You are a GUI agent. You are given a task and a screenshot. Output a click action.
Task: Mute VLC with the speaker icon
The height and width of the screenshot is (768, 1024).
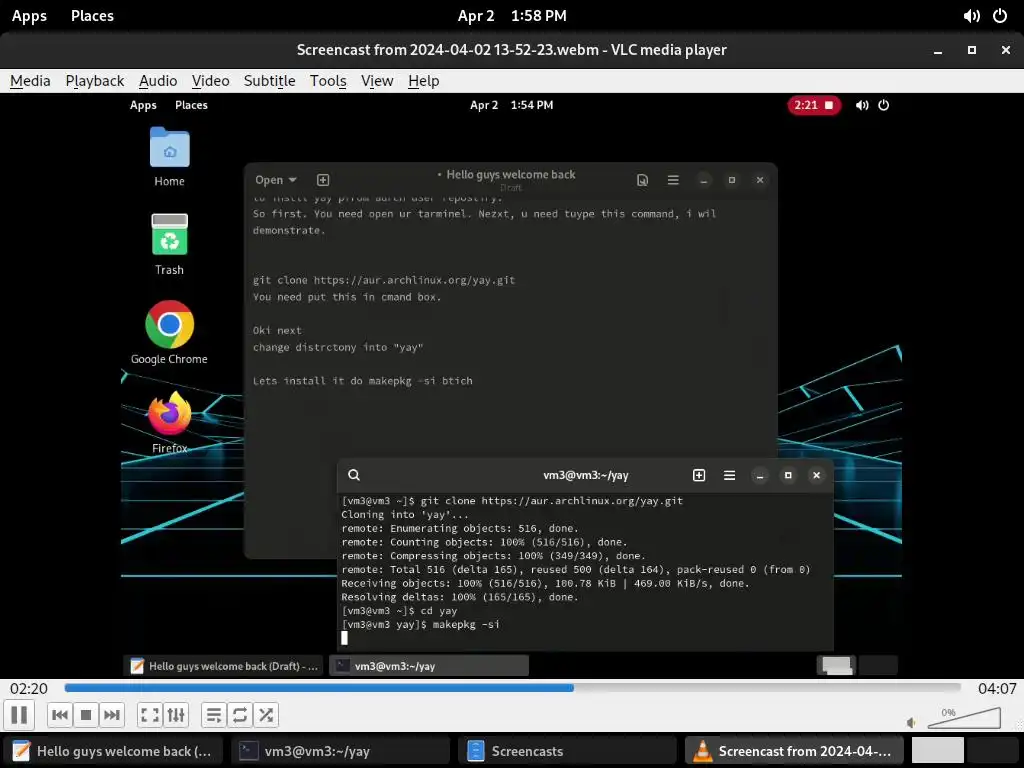[x=912, y=722]
